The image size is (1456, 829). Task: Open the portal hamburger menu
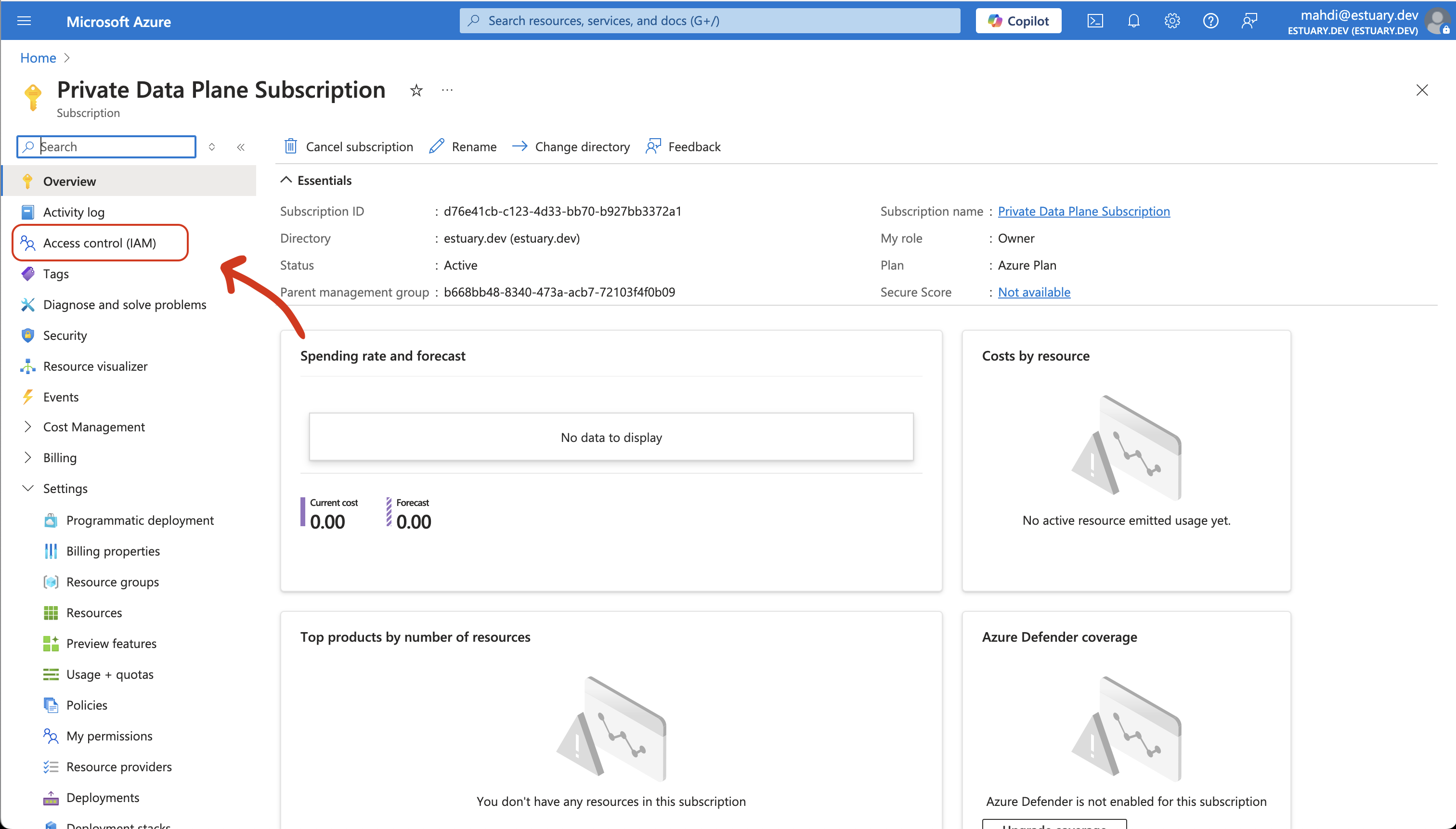(24, 21)
